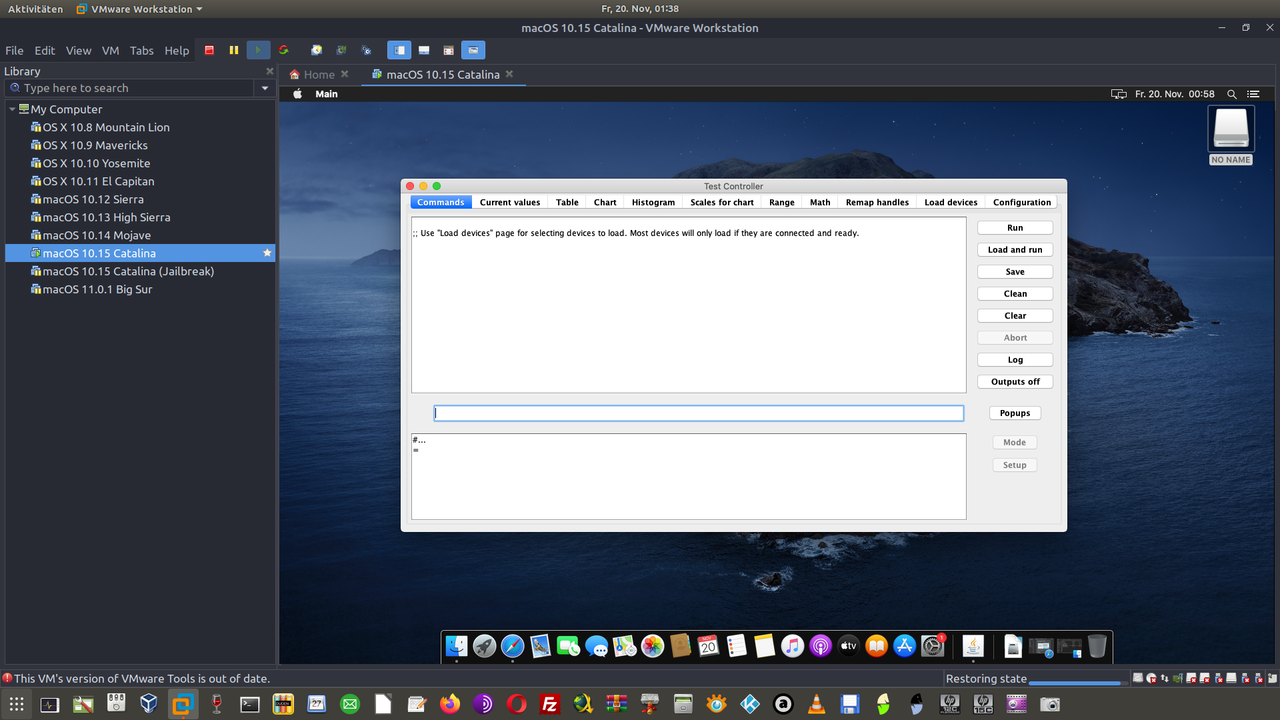Collapse the My Computer tree node
Image resolution: width=1280 pixels, height=720 pixels.
tap(12, 109)
